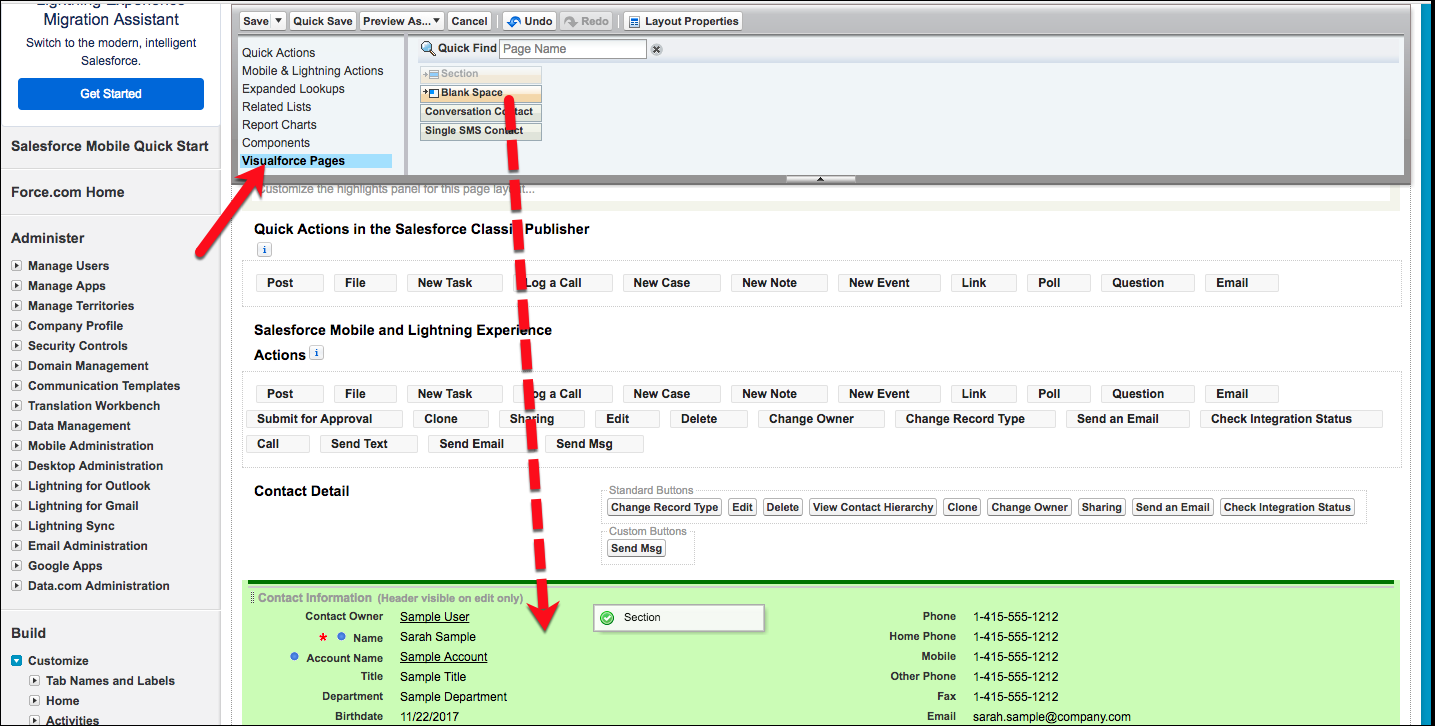The width and height of the screenshot is (1435, 726).
Task: Click the Sample Title field value
Action: 433,677
